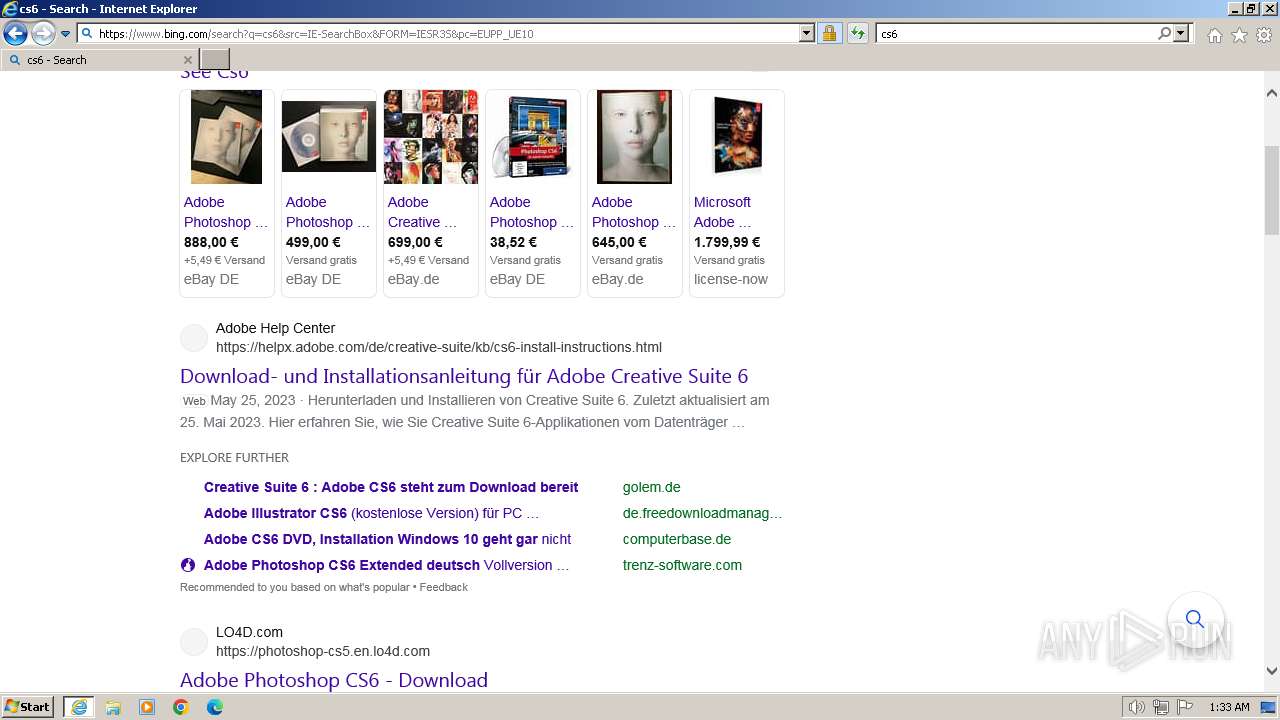Click the search magnifier in toolbar search box

1164,33
